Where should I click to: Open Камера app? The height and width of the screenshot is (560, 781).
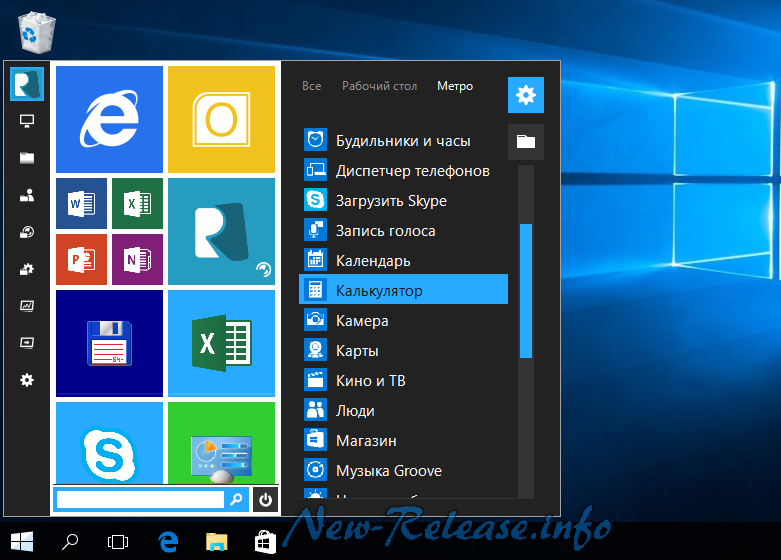(403, 320)
